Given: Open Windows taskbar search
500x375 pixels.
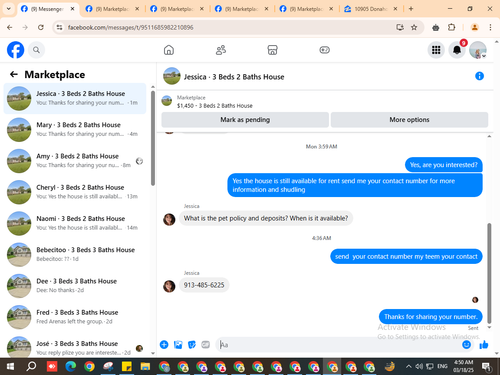Looking at the screenshot, I should click(31, 367).
